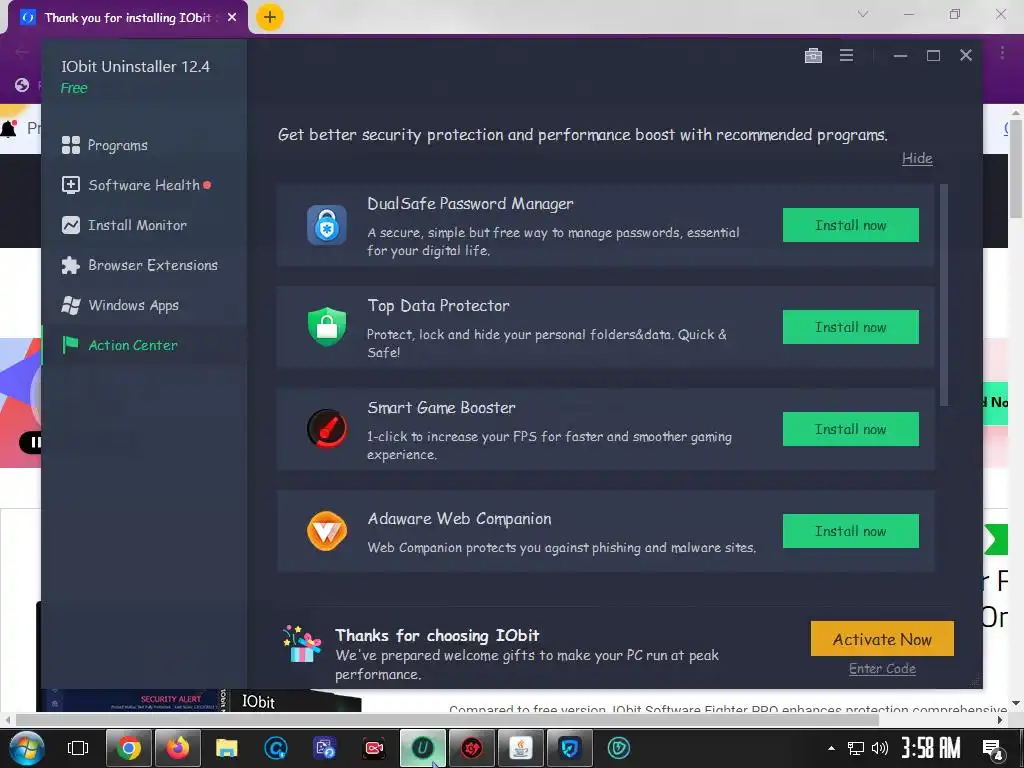Viewport: 1024px width, 768px height.
Task: Click the network icon in tray
Action: pos(856,748)
